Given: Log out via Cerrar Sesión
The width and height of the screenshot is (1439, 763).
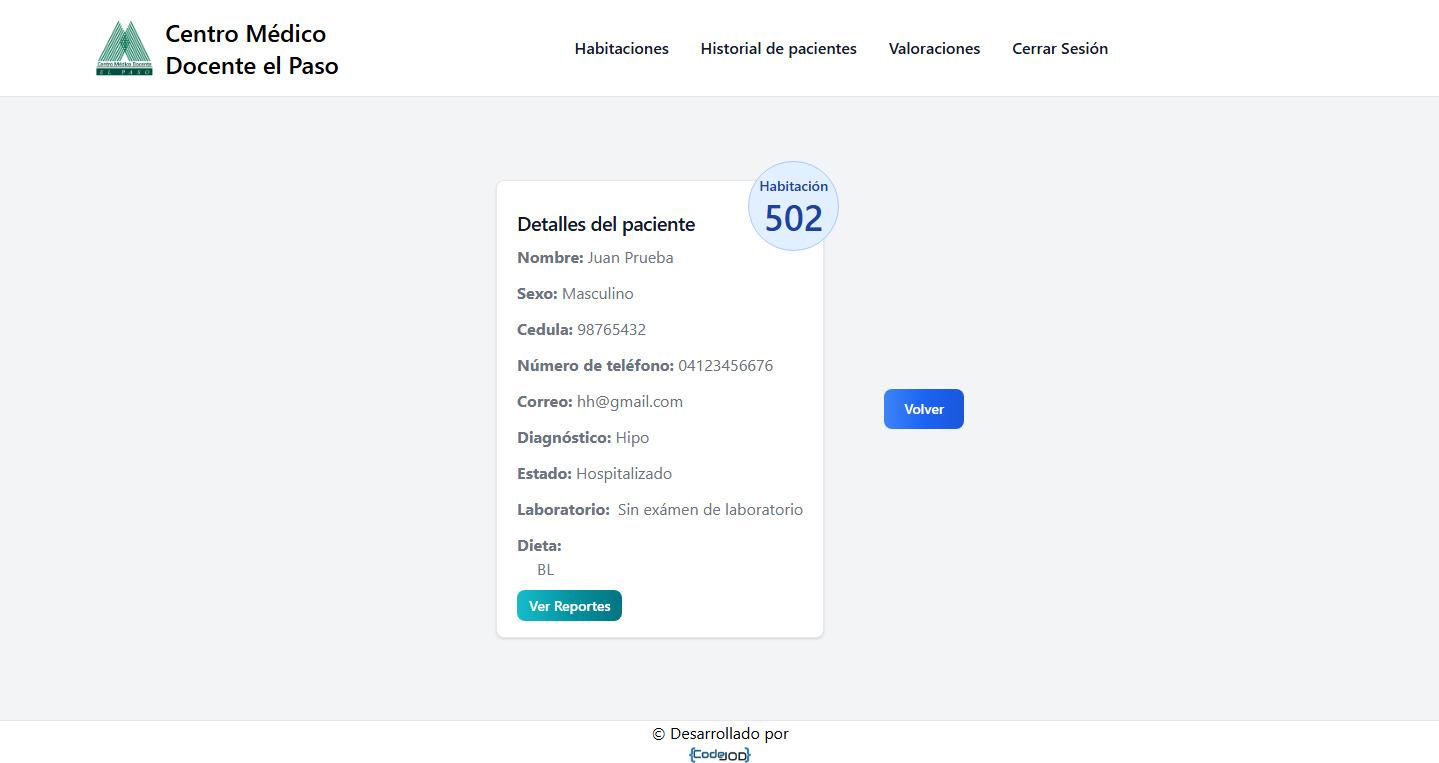Looking at the screenshot, I should (x=1059, y=48).
